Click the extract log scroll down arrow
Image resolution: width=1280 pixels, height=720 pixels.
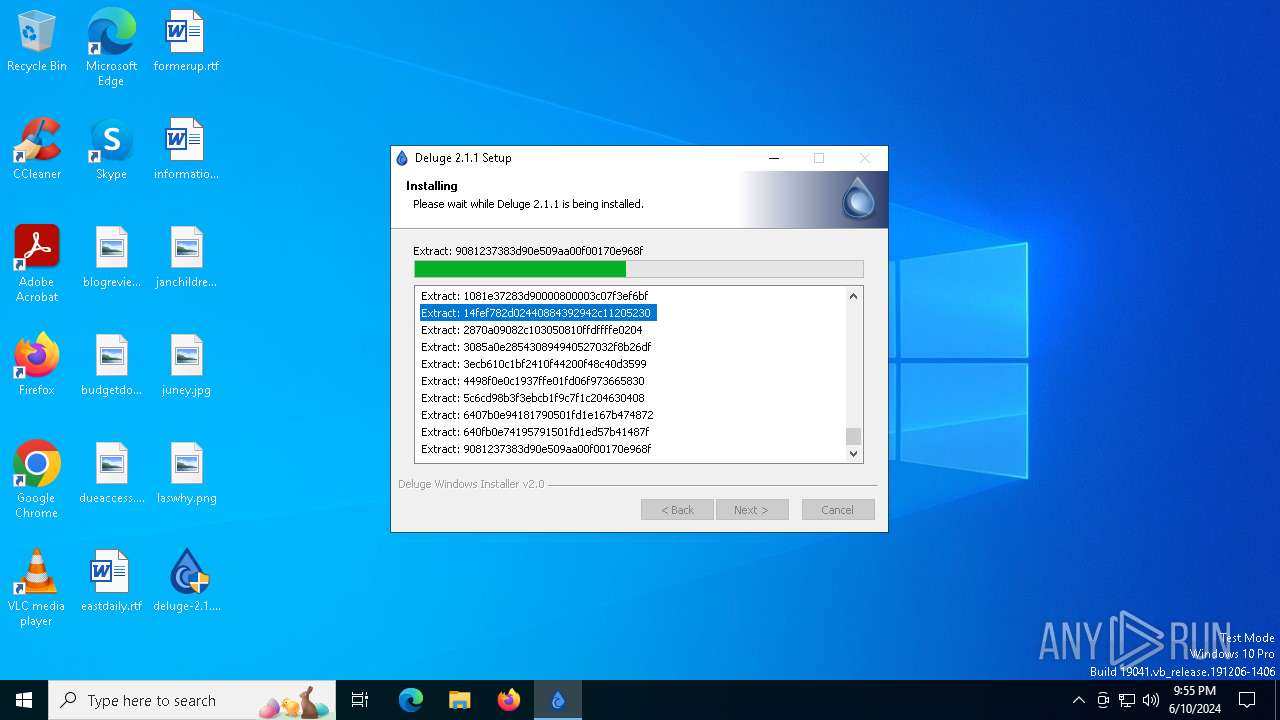click(x=853, y=453)
